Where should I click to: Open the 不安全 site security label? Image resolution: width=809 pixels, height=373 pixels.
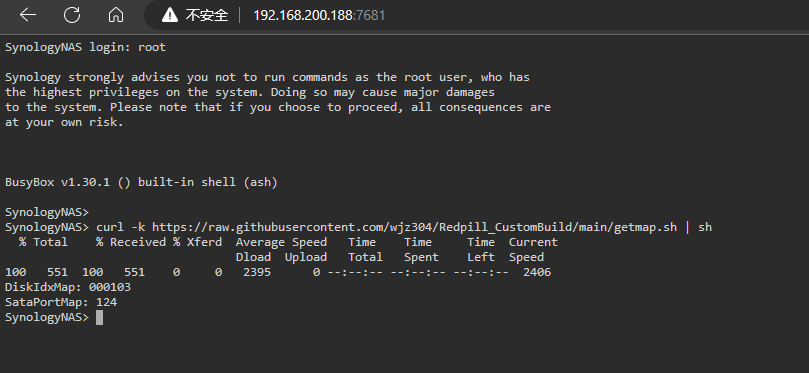click(206, 15)
